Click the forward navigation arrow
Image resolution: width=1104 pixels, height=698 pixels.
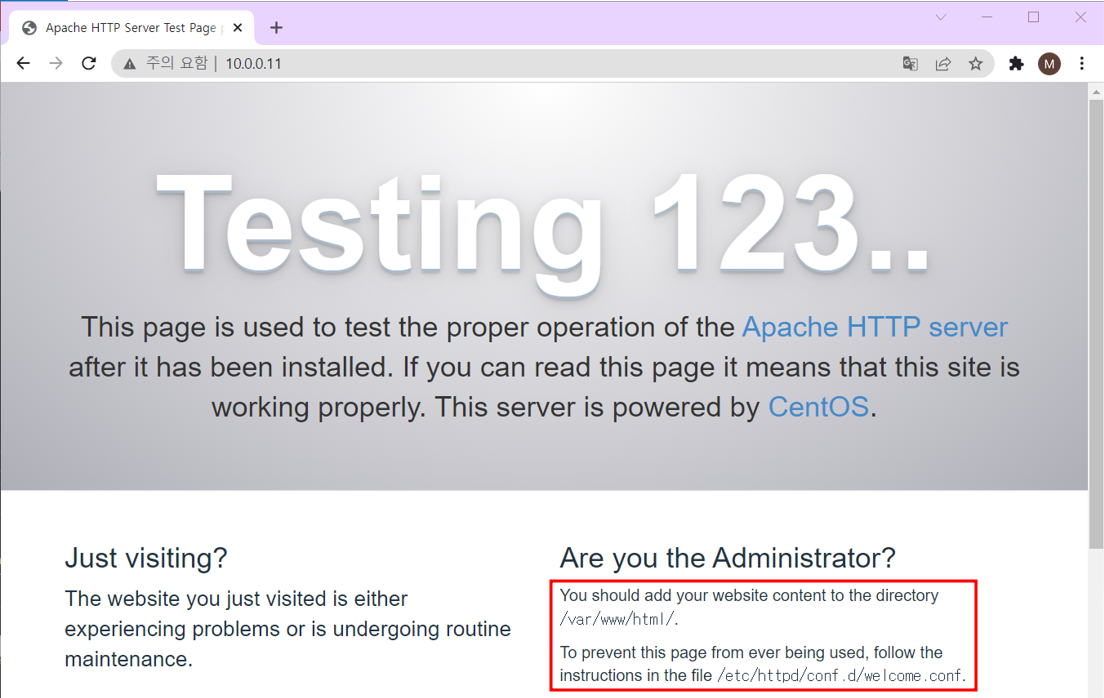click(x=56, y=63)
